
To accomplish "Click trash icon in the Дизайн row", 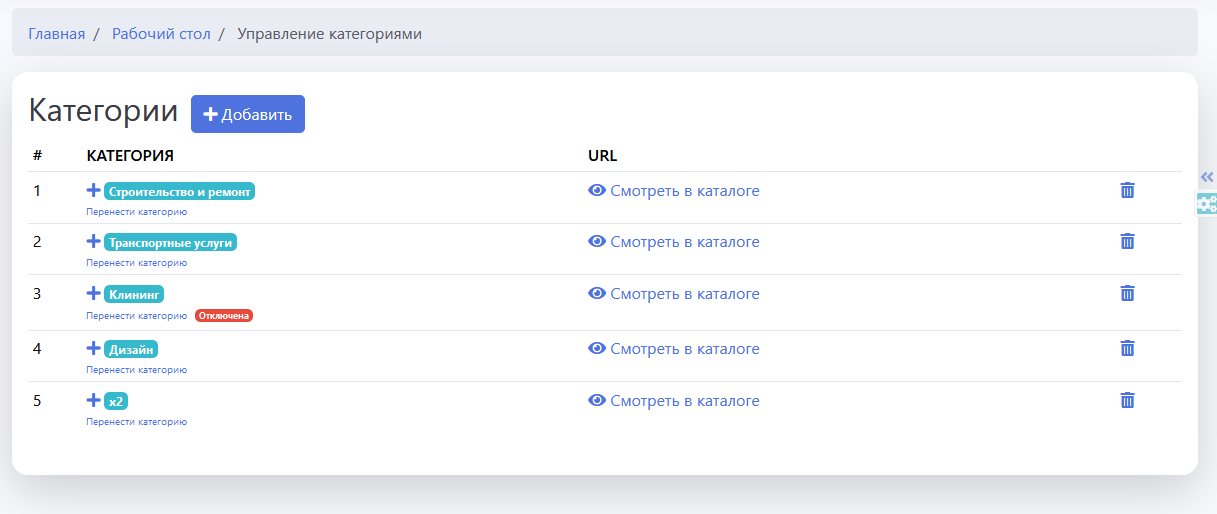I will point(1127,348).
